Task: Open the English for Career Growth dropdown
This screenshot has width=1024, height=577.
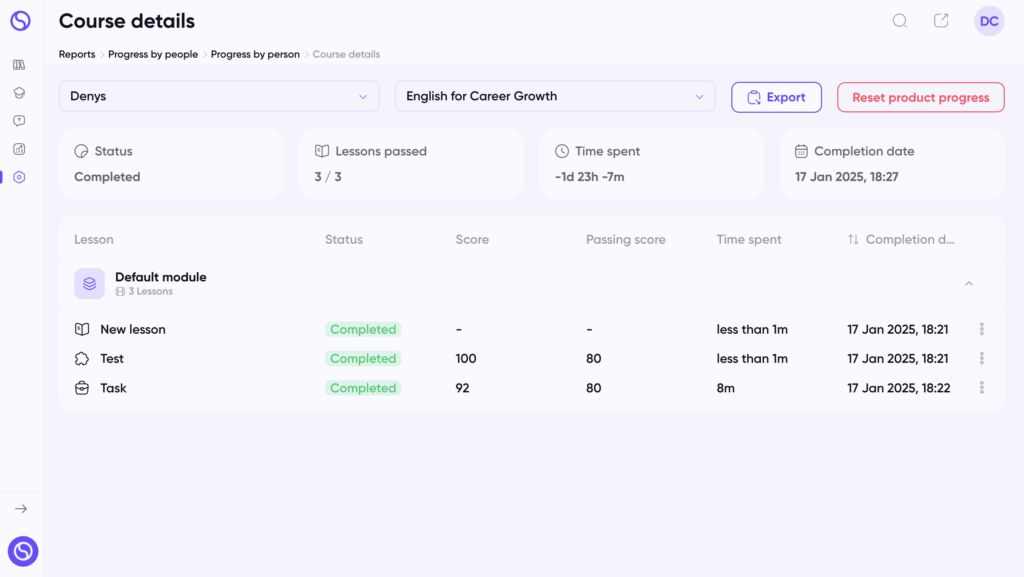Action: coord(554,97)
